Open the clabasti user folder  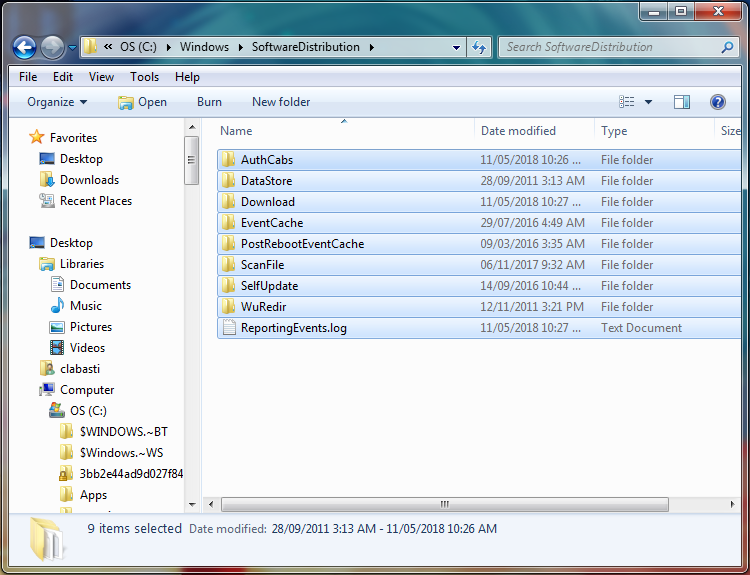coord(70,369)
